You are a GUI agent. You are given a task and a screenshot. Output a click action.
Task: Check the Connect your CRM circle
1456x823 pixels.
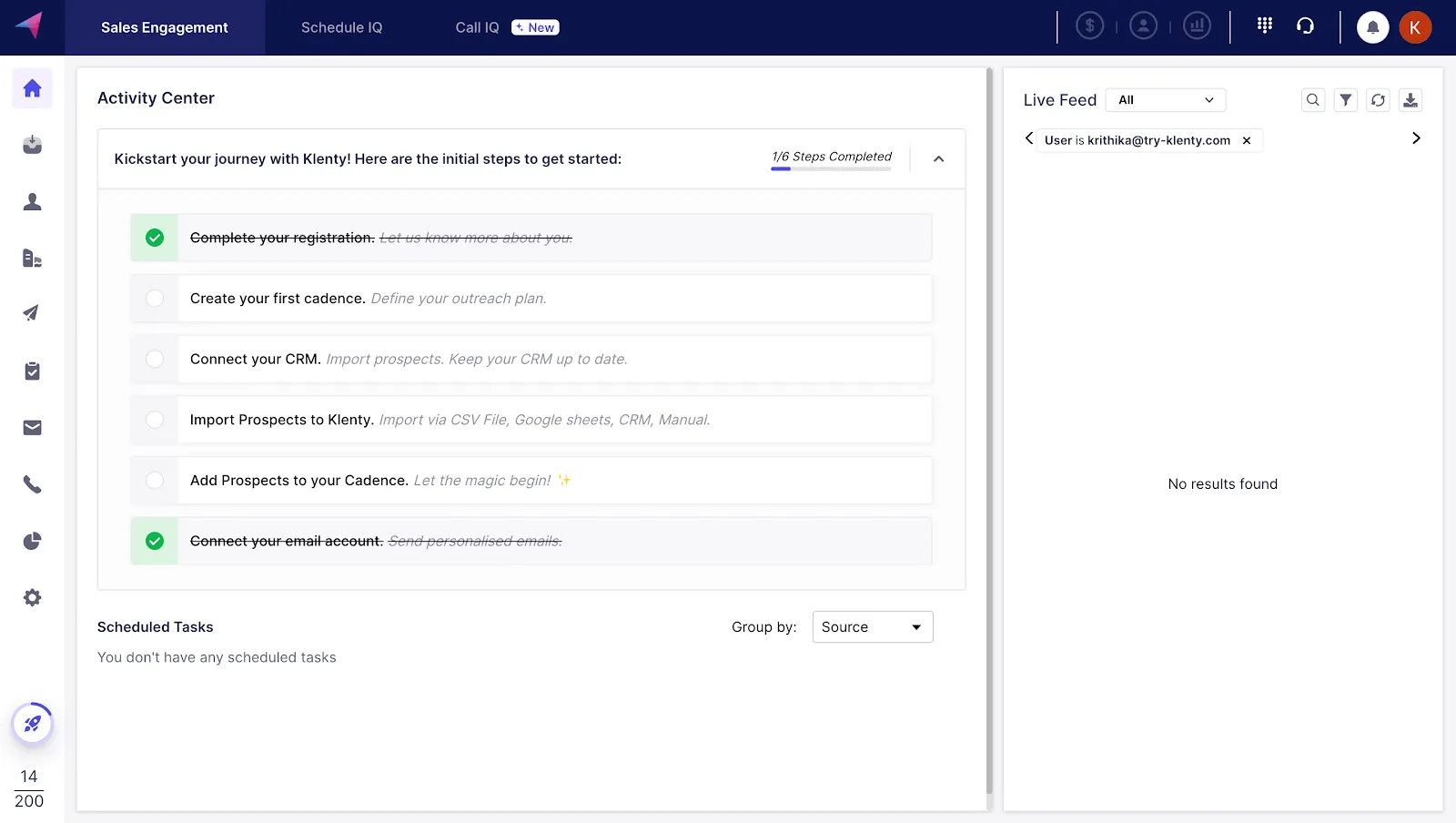[155, 359]
